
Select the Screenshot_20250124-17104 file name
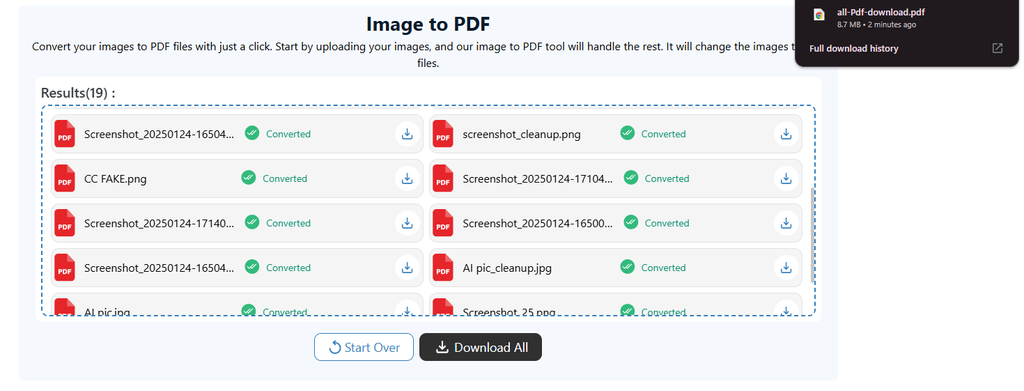(538, 179)
